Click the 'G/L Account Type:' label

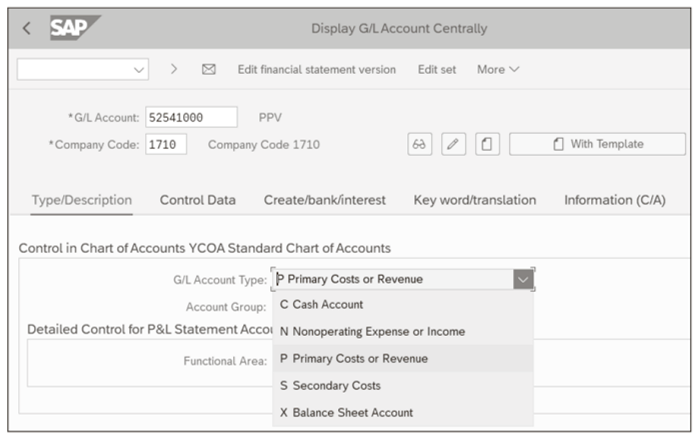220,280
